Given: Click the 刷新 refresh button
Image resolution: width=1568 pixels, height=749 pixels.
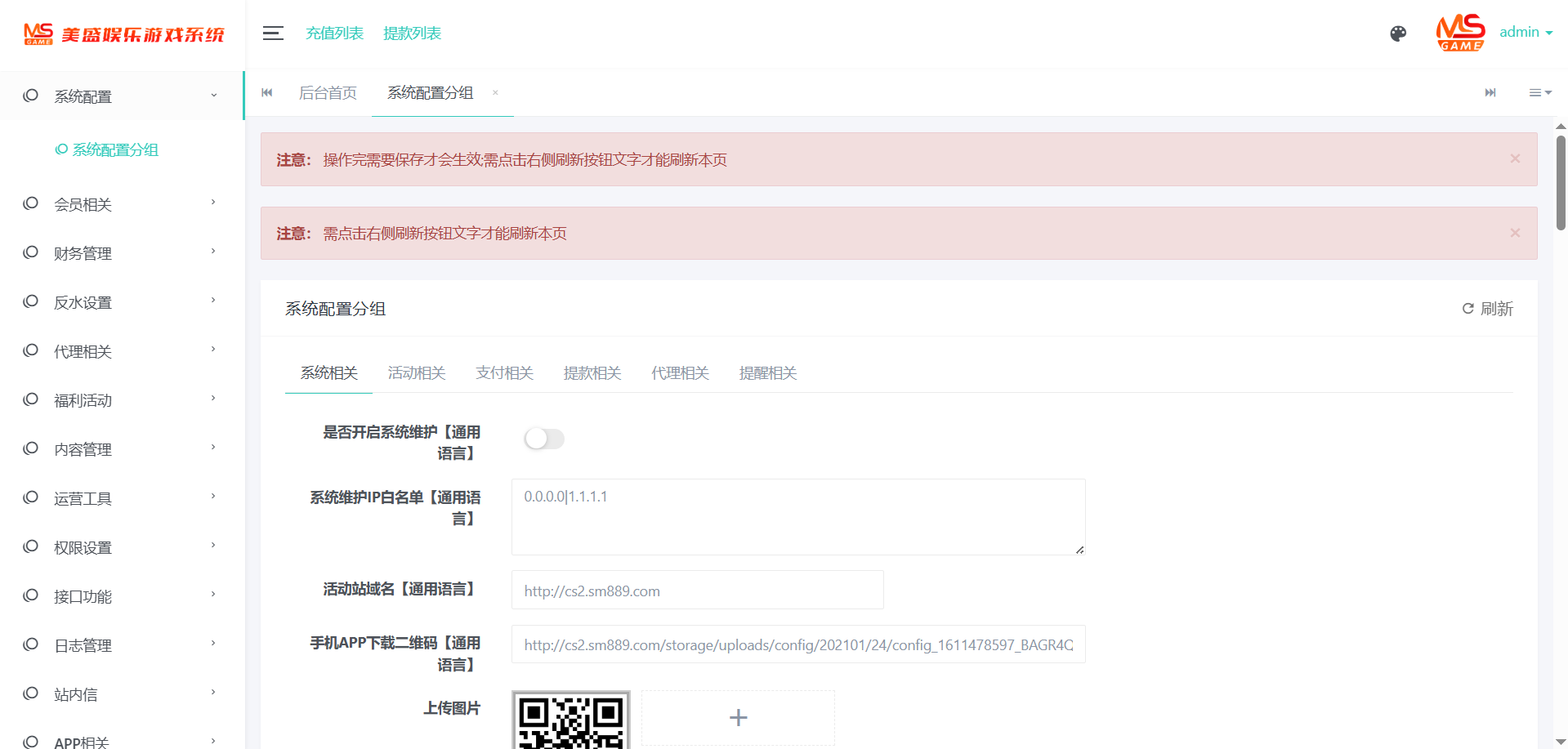Looking at the screenshot, I should pyautogui.click(x=1487, y=309).
